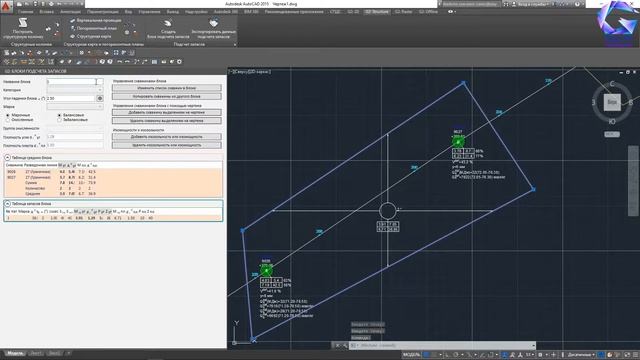Open the help question-mark icon in title bar

577,4
